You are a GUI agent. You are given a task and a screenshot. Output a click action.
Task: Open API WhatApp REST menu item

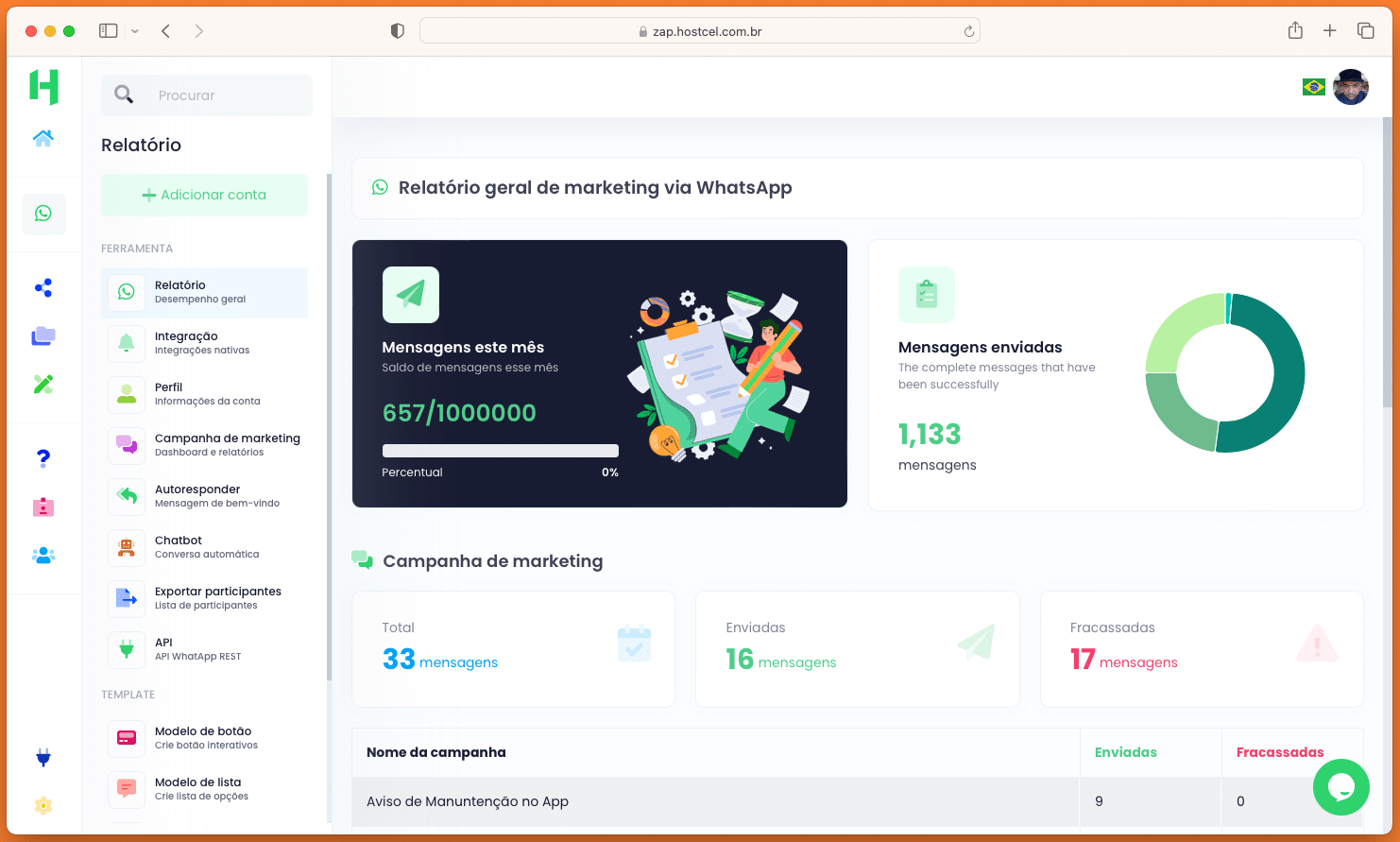point(205,649)
